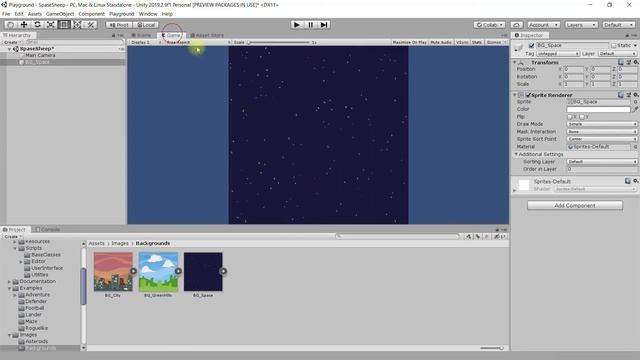Toggle the Static checkbox
The width and height of the screenshot is (640, 360).
click(613, 45)
